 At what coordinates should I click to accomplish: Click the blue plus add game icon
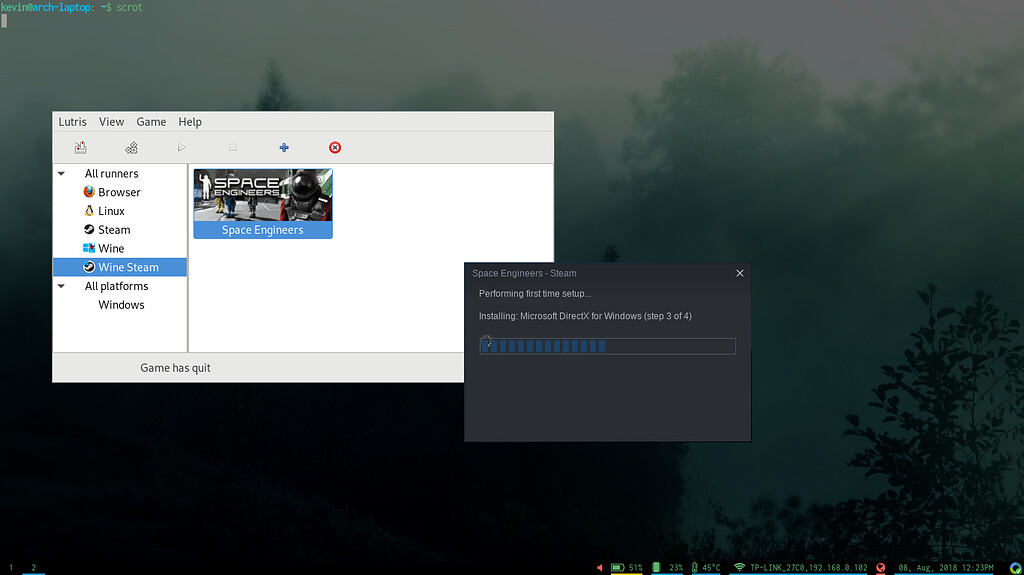(x=284, y=148)
